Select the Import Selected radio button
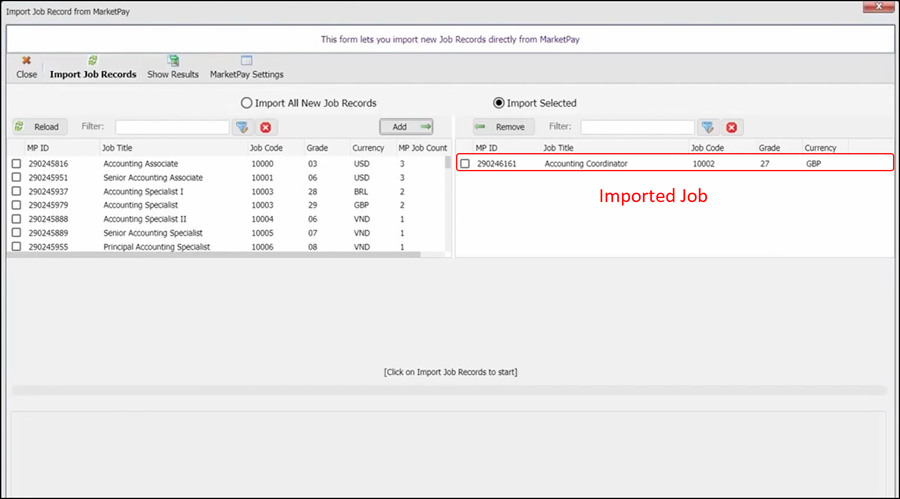 point(499,103)
